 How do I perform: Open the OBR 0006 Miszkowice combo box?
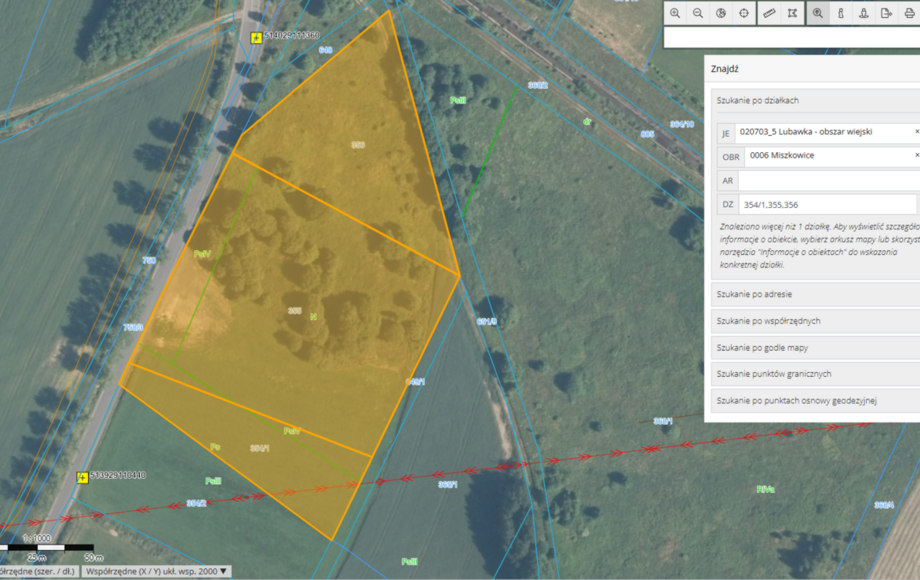point(832,156)
